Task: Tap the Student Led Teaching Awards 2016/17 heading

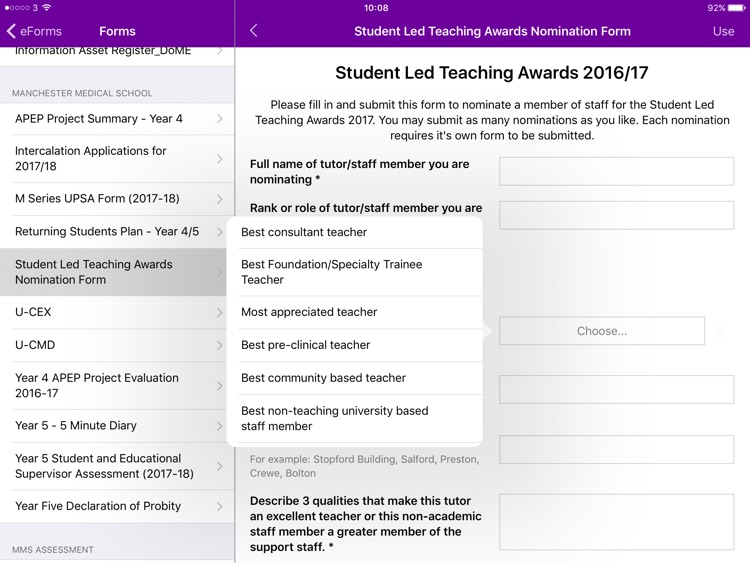Action: [x=492, y=73]
